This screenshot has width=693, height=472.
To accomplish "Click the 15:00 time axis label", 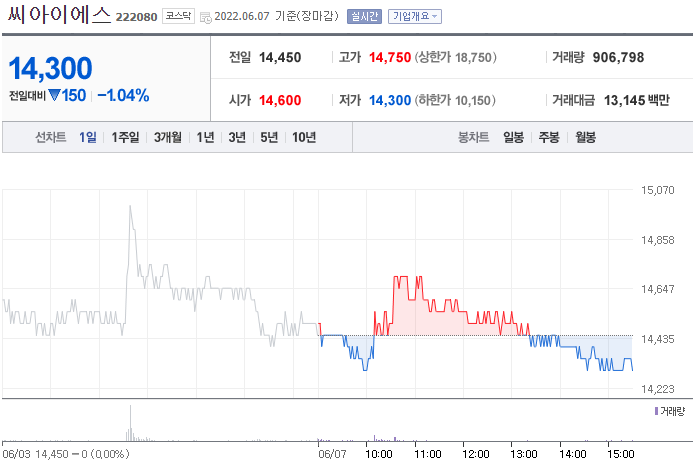I will (x=621, y=454).
